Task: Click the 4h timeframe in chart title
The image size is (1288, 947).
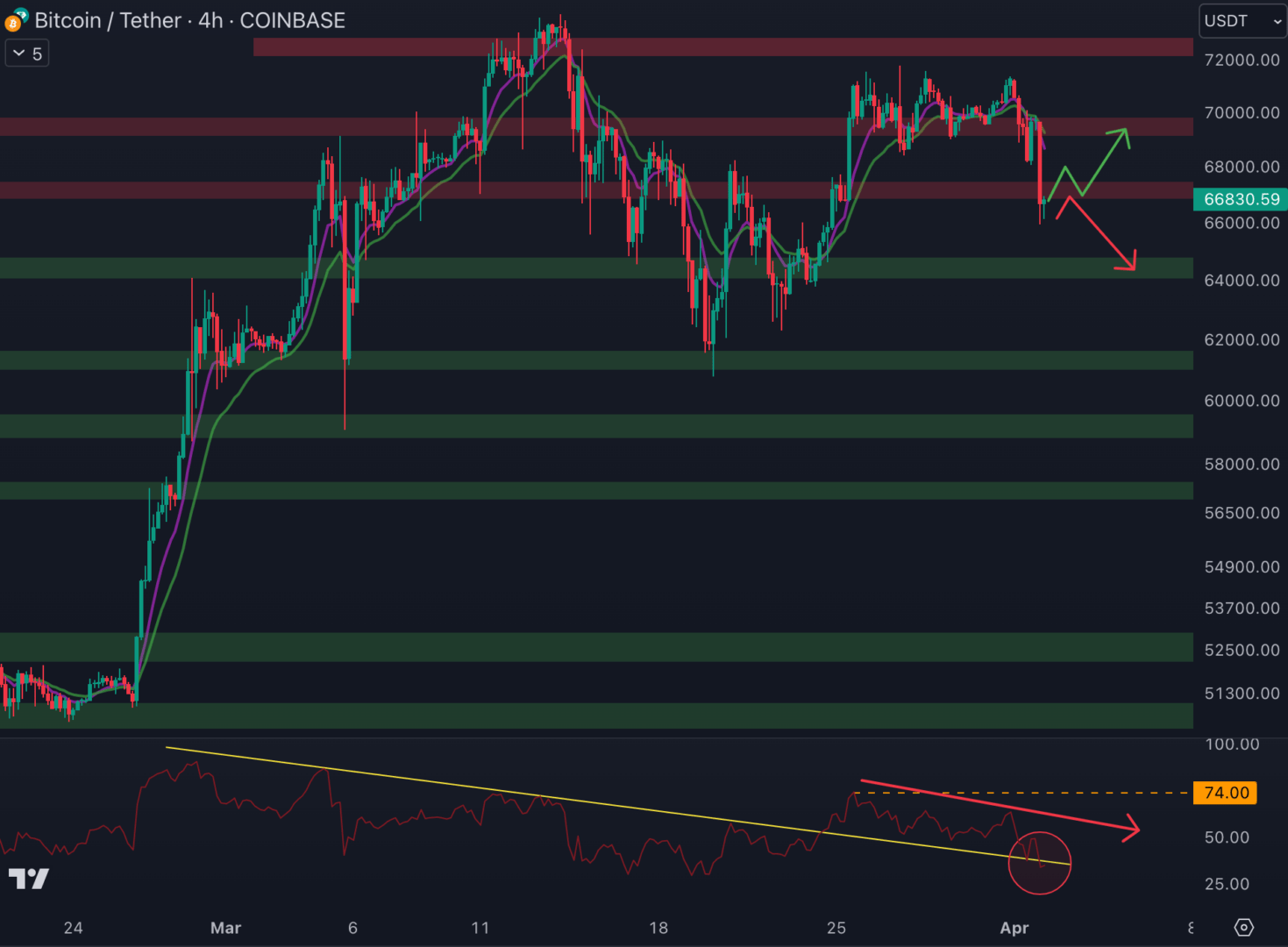Action: tap(210, 20)
